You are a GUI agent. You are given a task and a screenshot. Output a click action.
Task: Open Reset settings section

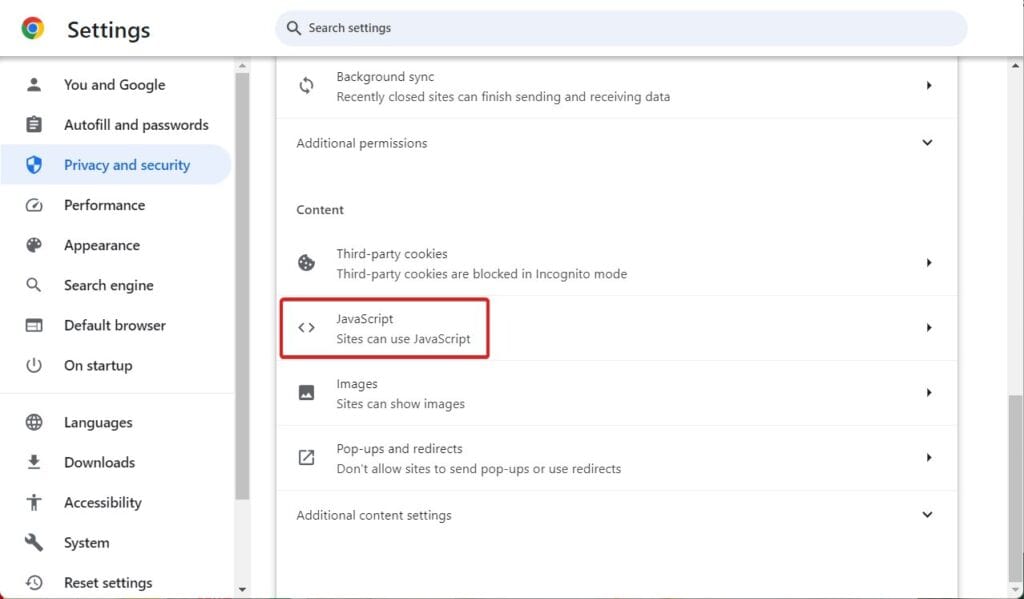coord(115,583)
